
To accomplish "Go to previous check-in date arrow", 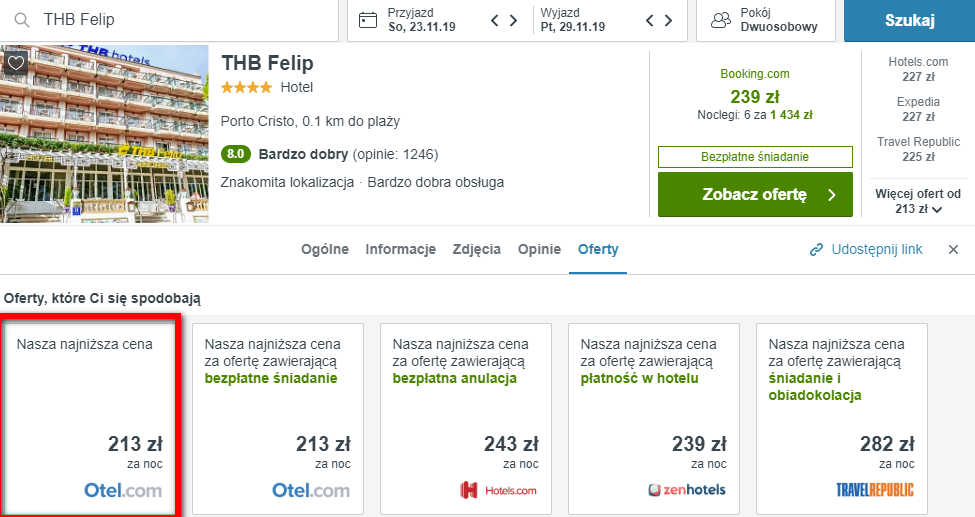I will [494, 20].
